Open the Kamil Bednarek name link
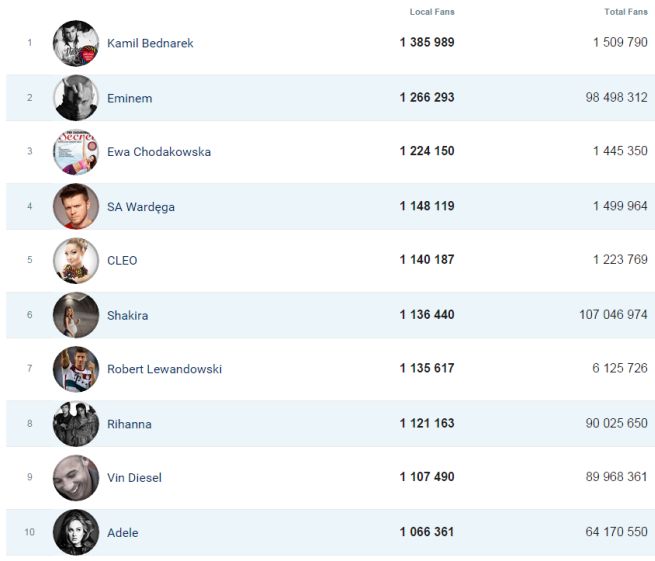This screenshot has width=655, height=561. 150,44
